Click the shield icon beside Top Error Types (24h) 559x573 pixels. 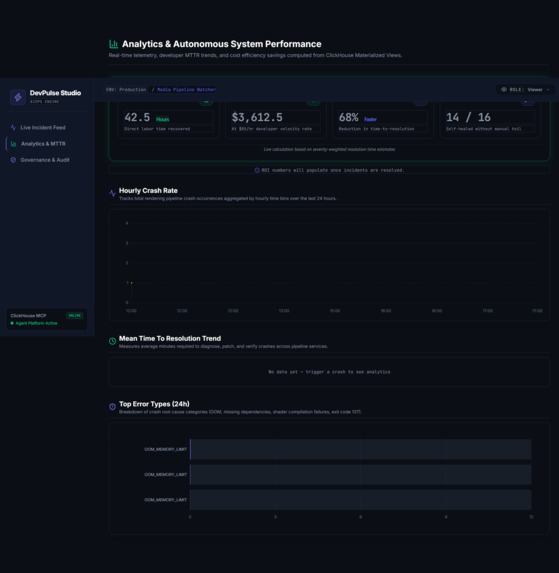click(113, 406)
